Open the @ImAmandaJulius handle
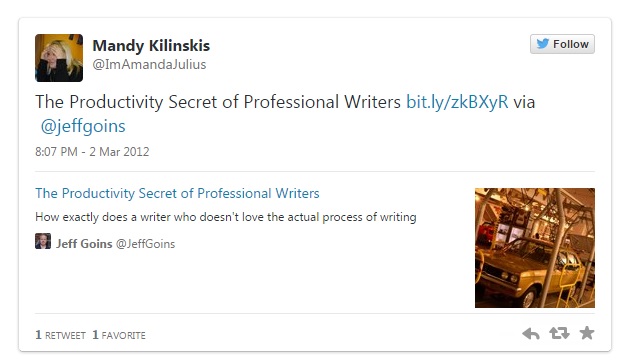Screen dimensions: 632x362 [149, 64]
